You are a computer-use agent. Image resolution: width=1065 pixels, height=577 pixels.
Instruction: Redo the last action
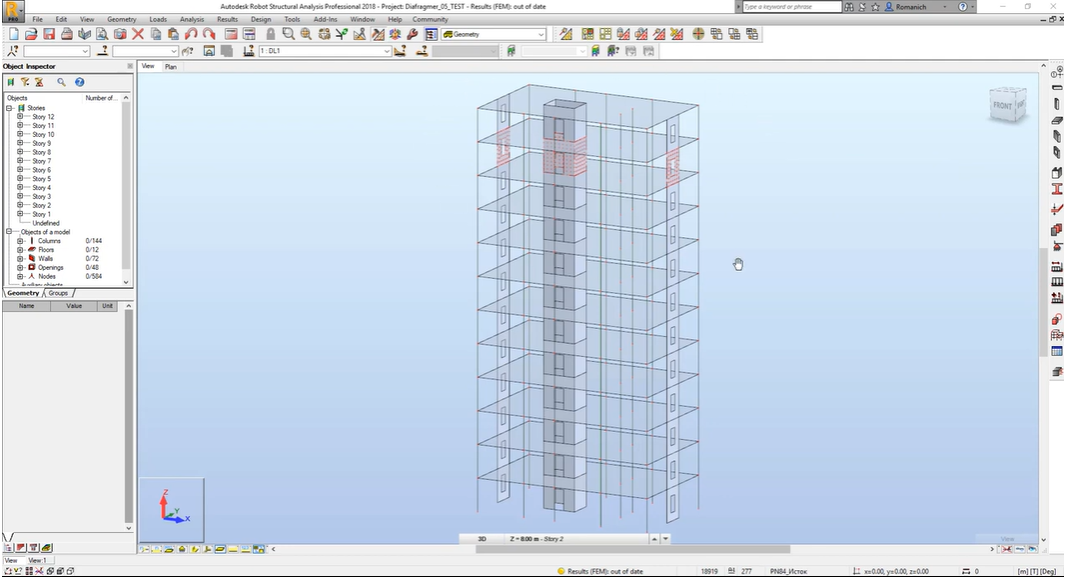coord(209,34)
